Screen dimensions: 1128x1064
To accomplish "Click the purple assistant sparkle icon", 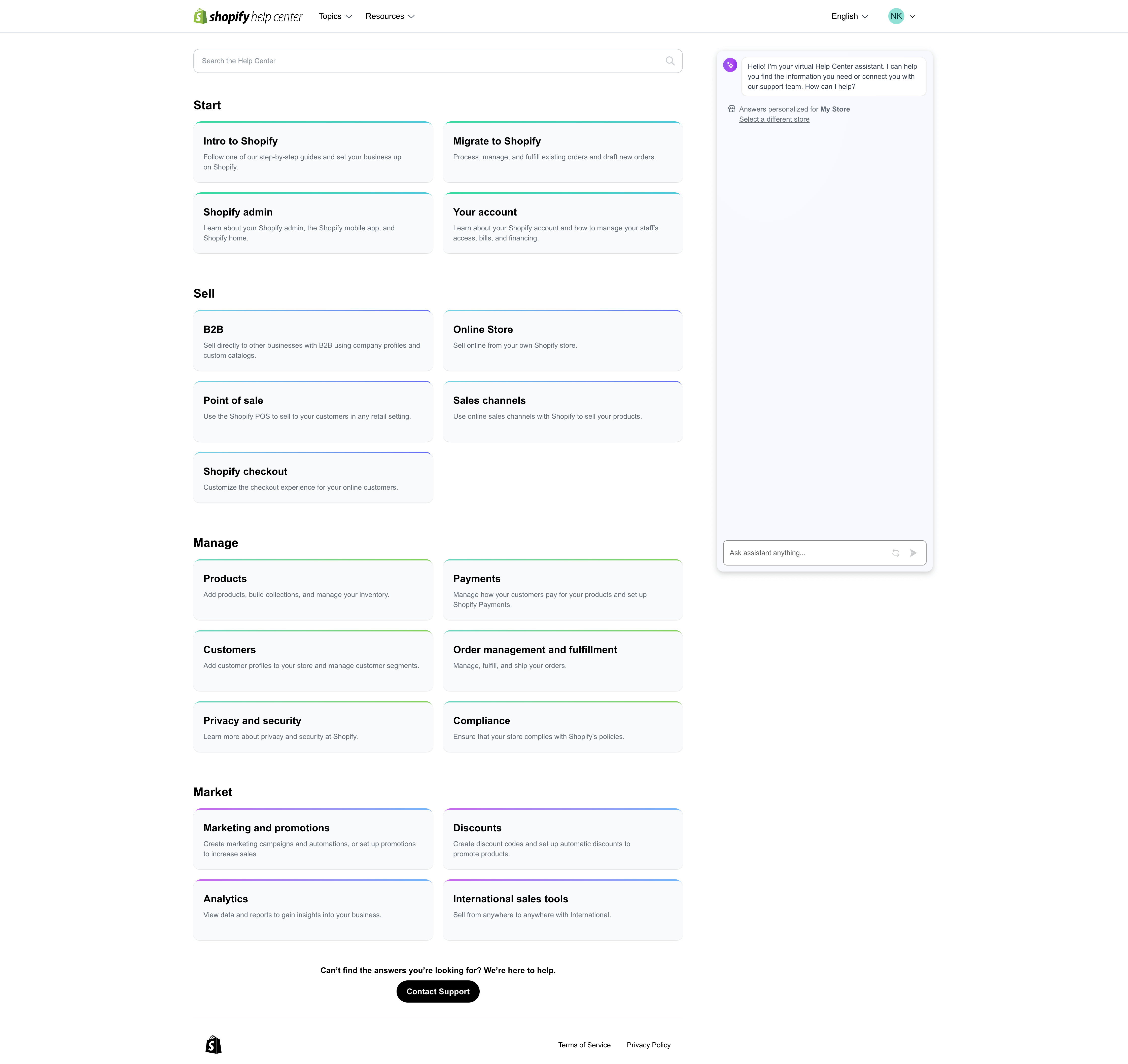I will 730,65.
